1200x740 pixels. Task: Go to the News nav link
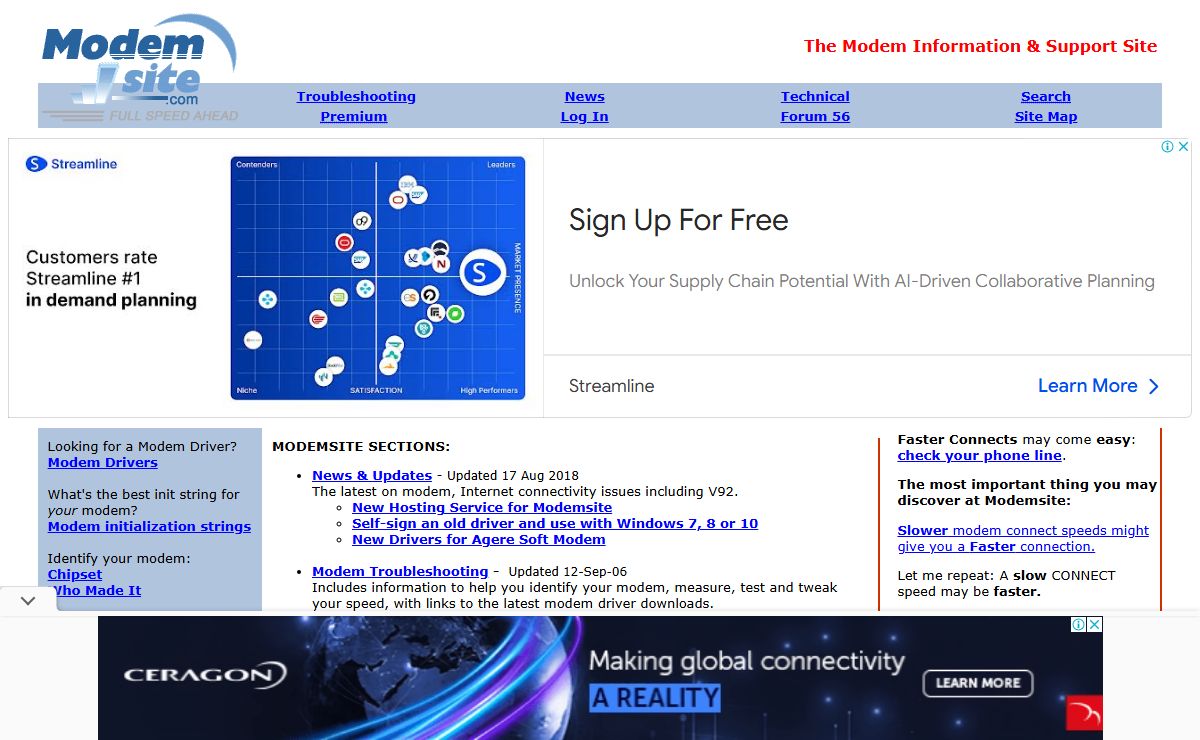coord(585,97)
